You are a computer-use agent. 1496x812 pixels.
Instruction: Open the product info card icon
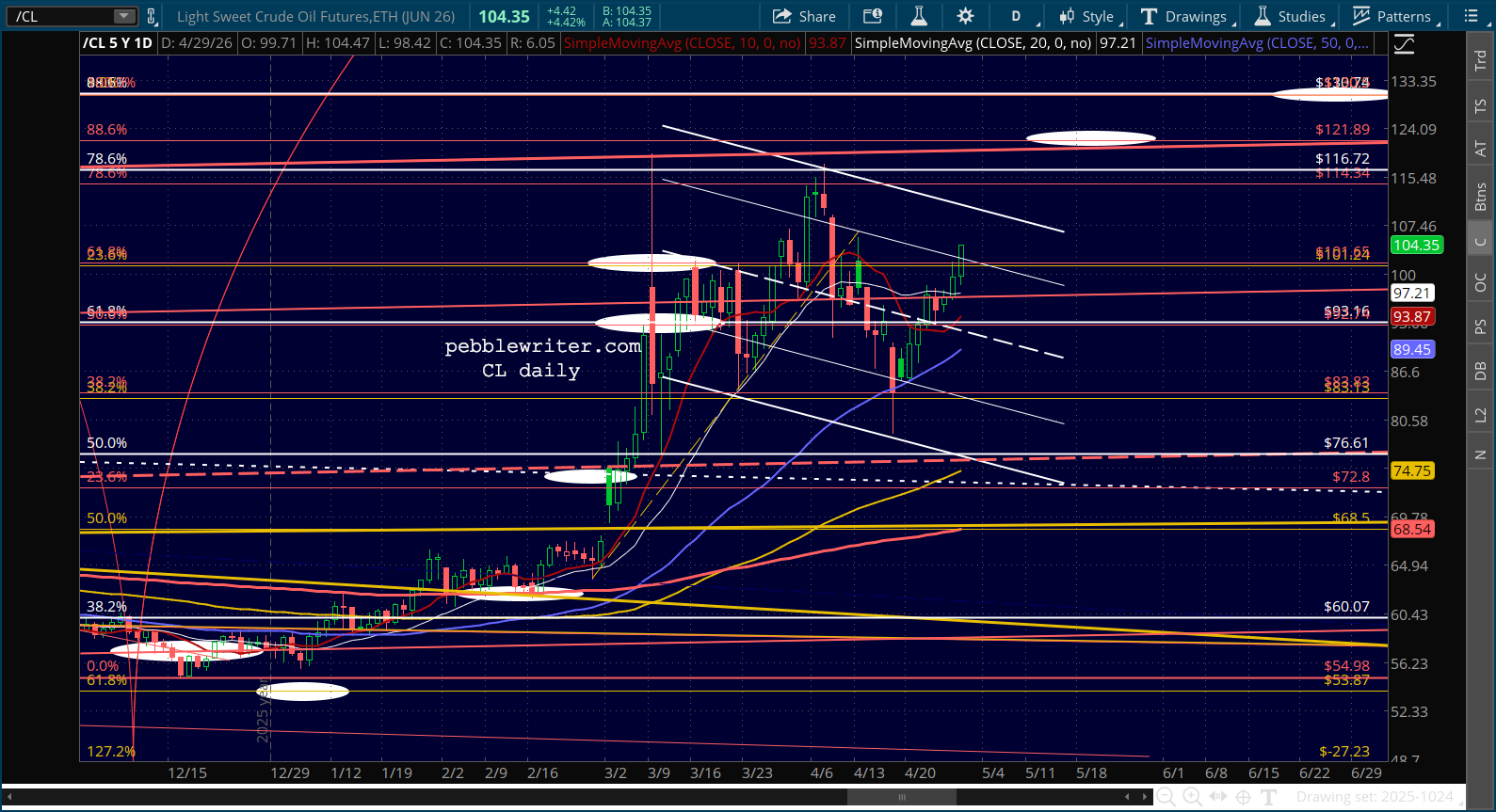873,16
